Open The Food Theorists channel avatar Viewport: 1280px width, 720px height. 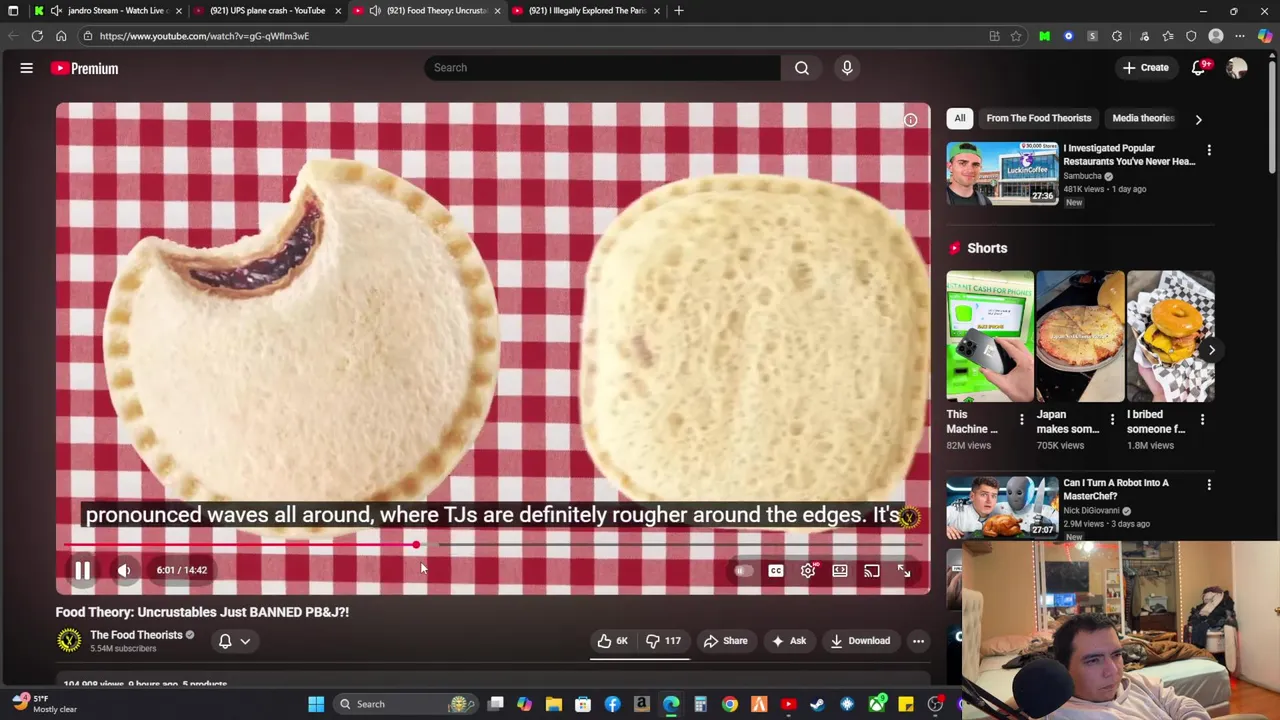pos(69,640)
